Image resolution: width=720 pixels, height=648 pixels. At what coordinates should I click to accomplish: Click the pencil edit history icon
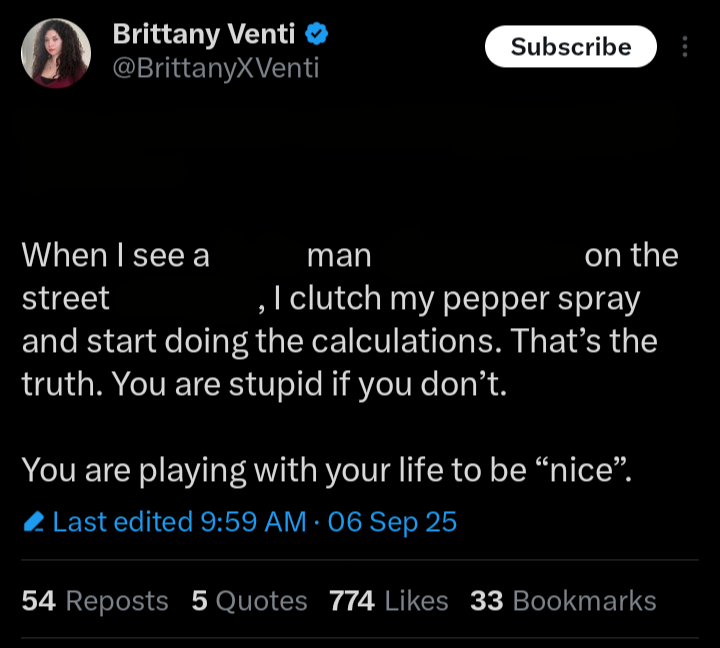pos(33,522)
